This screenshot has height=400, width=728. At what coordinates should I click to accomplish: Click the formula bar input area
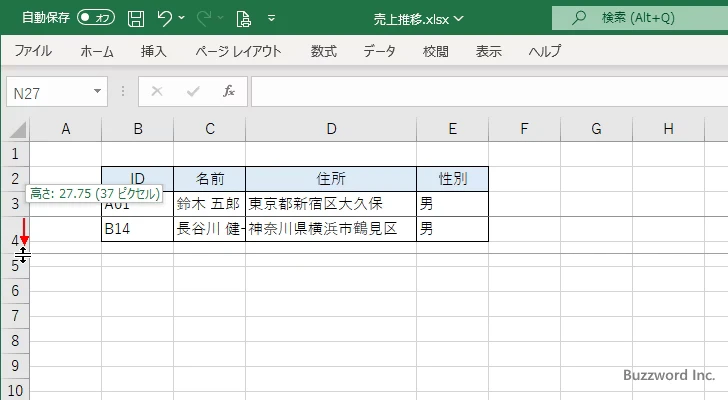click(480, 92)
